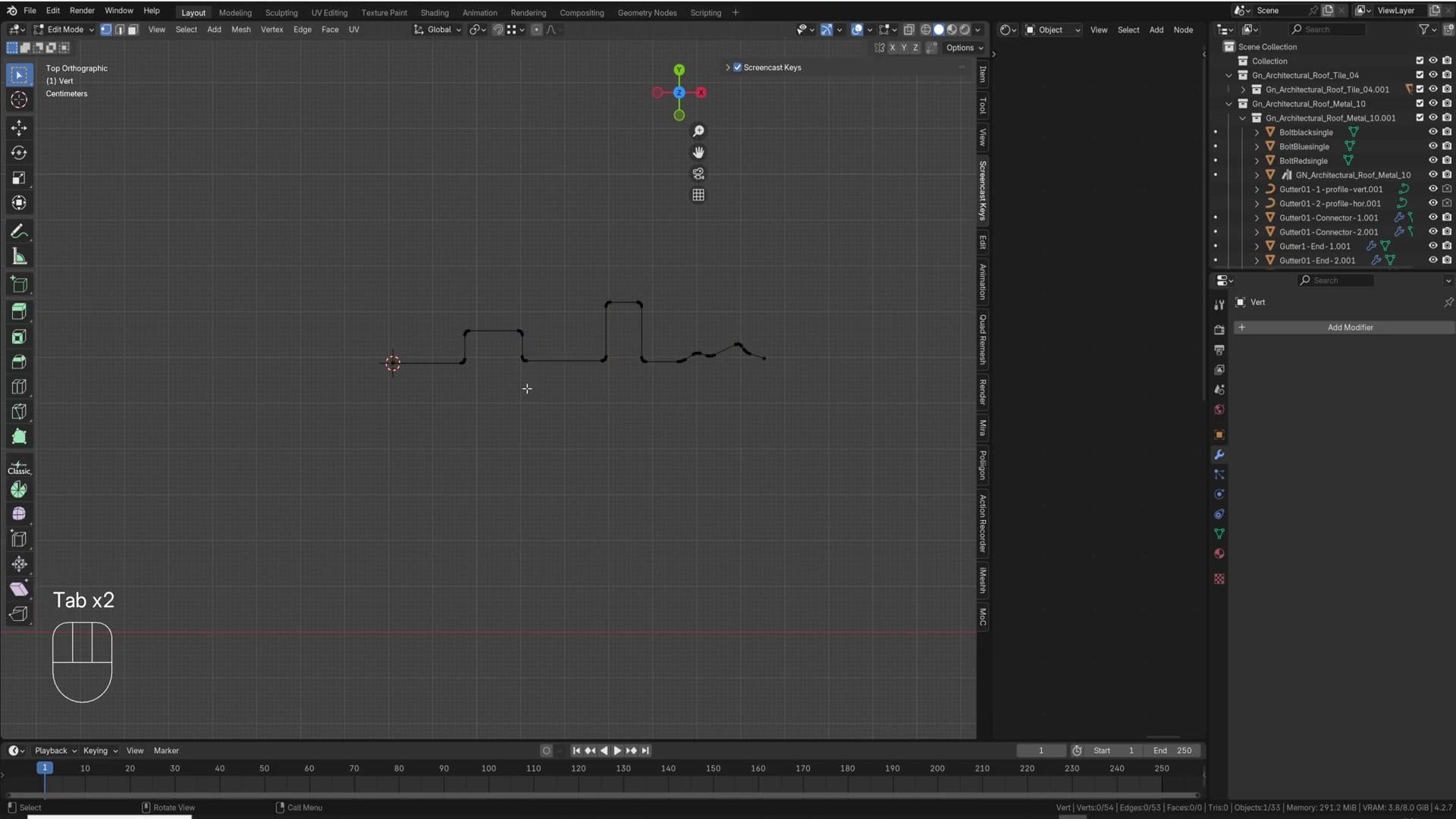Open the Render properties tab
The width and height of the screenshot is (1456, 819).
(1219, 331)
